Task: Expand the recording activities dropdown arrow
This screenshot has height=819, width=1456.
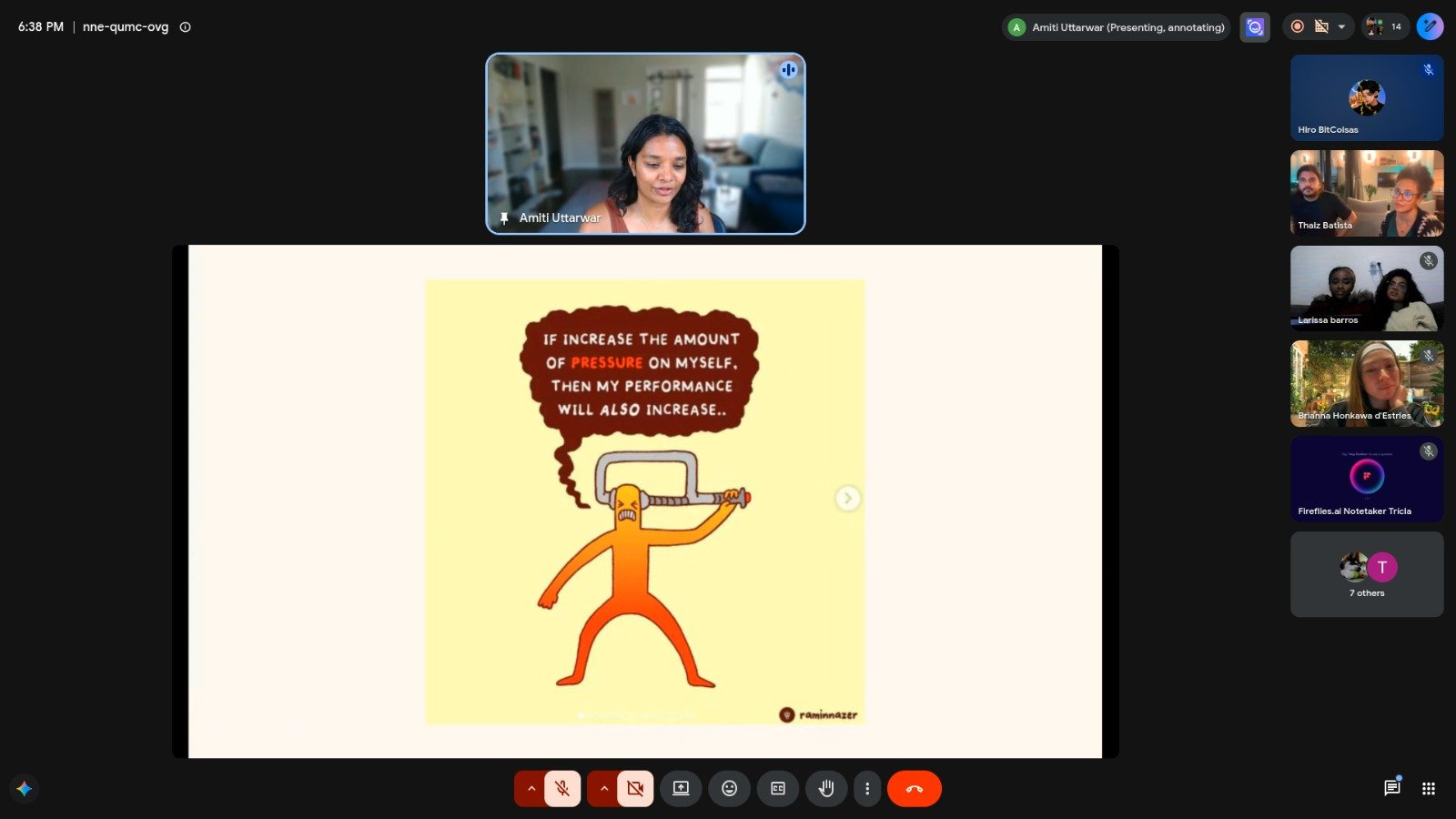Action: (x=1341, y=27)
